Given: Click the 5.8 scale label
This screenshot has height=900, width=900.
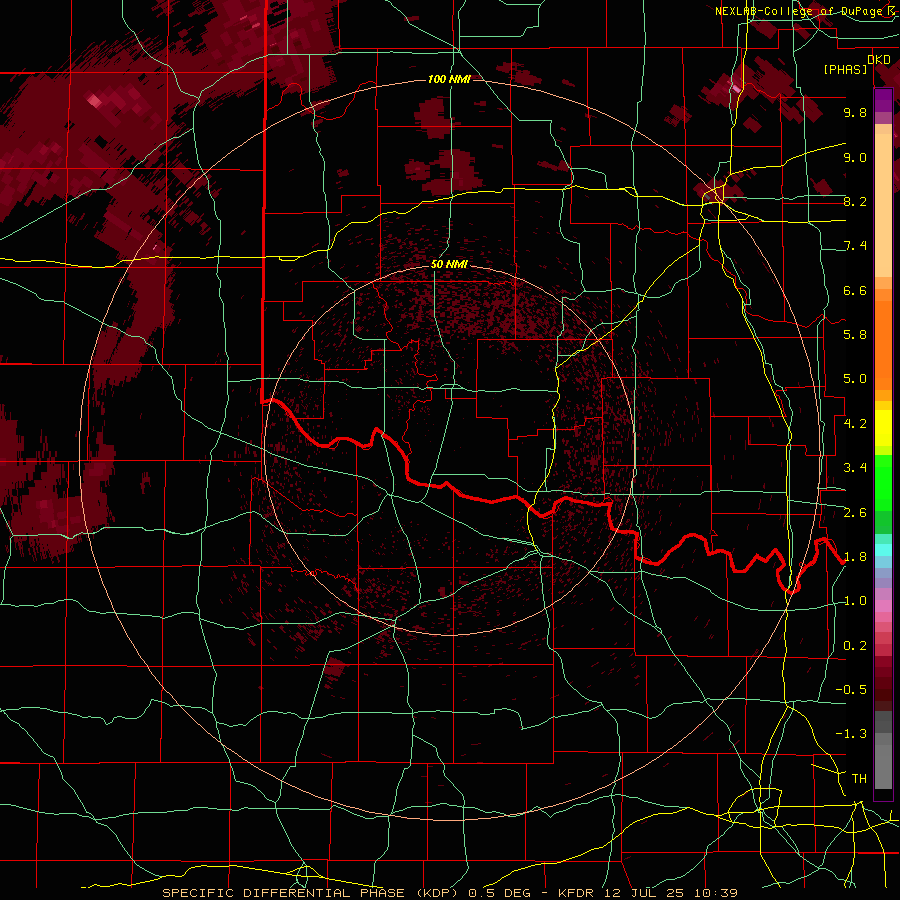Looking at the screenshot, I should (x=855, y=335).
